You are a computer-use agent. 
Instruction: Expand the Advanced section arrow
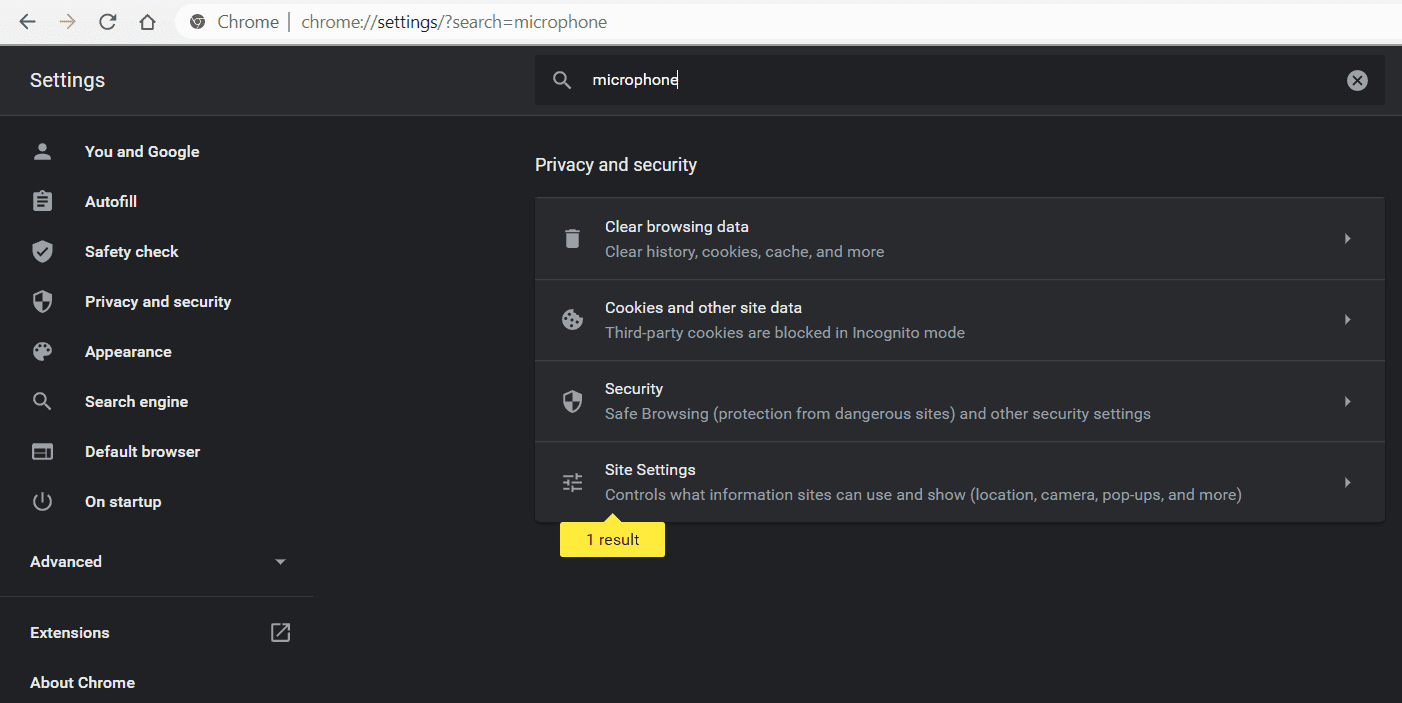click(x=281, y=562)
